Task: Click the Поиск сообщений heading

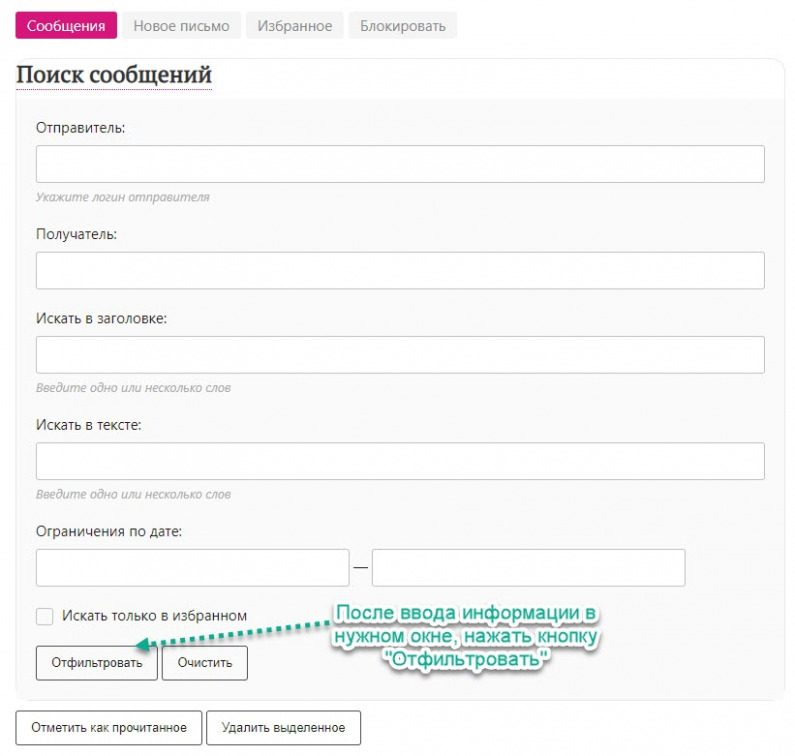Action: [x=114, y=76]
